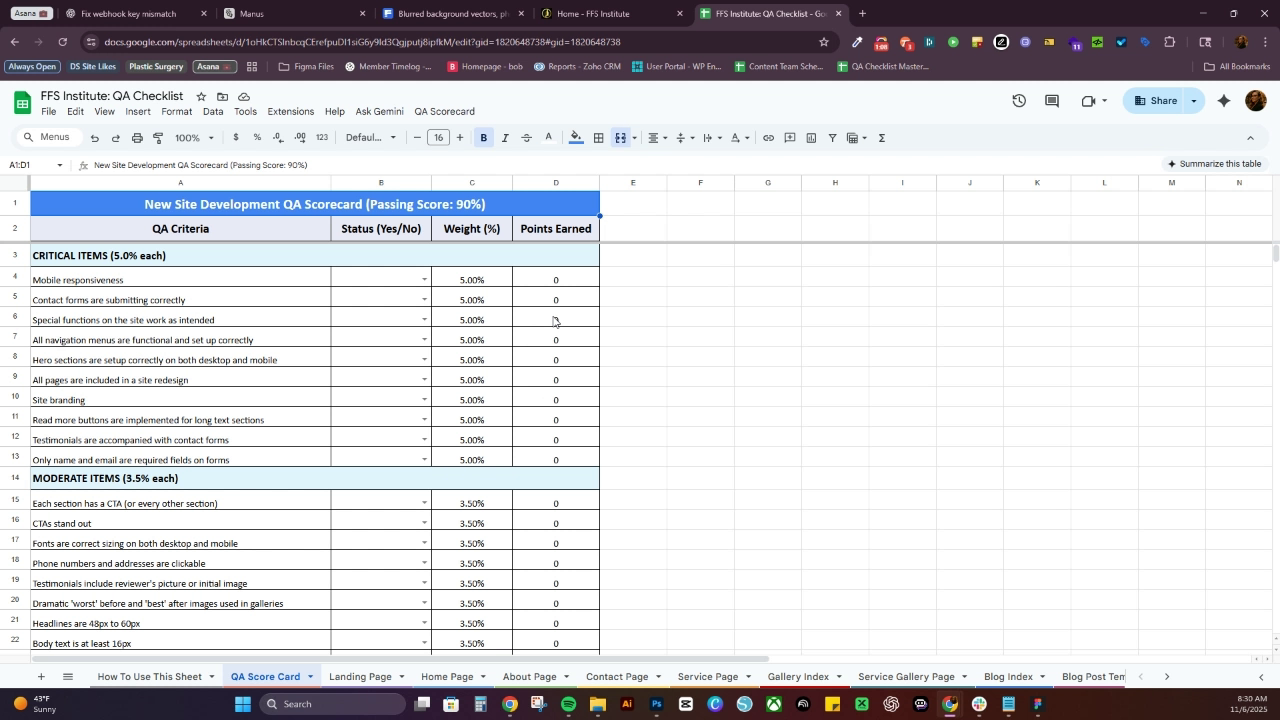Increase decimal places icon

pos(300,138)
